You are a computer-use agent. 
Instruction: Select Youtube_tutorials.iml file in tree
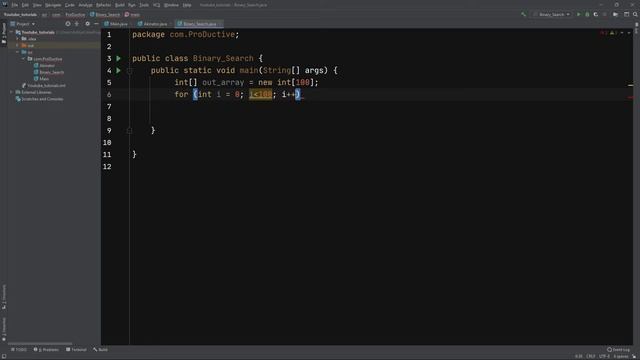coord(43,86)
